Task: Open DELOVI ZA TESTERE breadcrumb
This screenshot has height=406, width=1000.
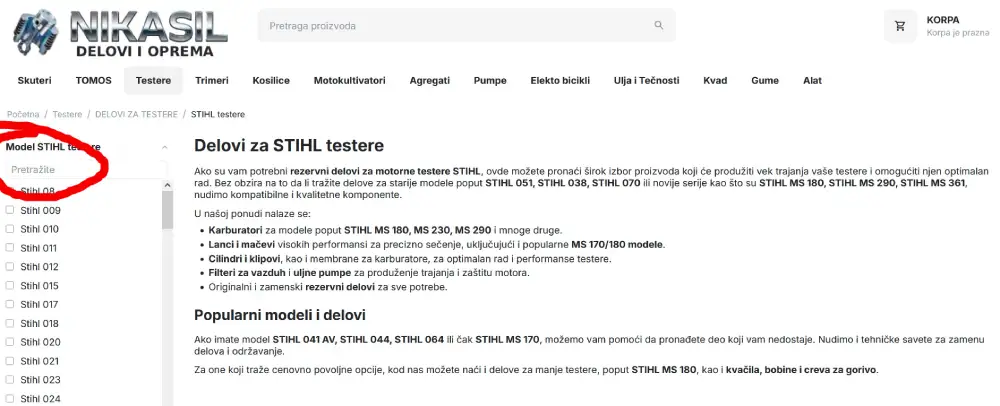Action: click(136, 114)
